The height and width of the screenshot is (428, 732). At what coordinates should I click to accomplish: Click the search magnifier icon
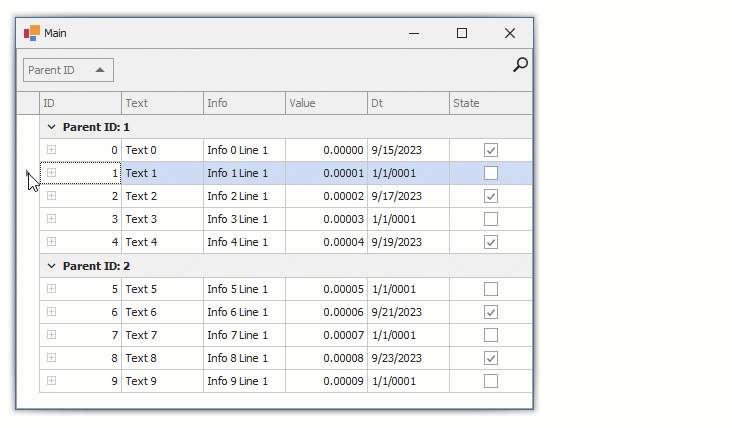point(520,66)
